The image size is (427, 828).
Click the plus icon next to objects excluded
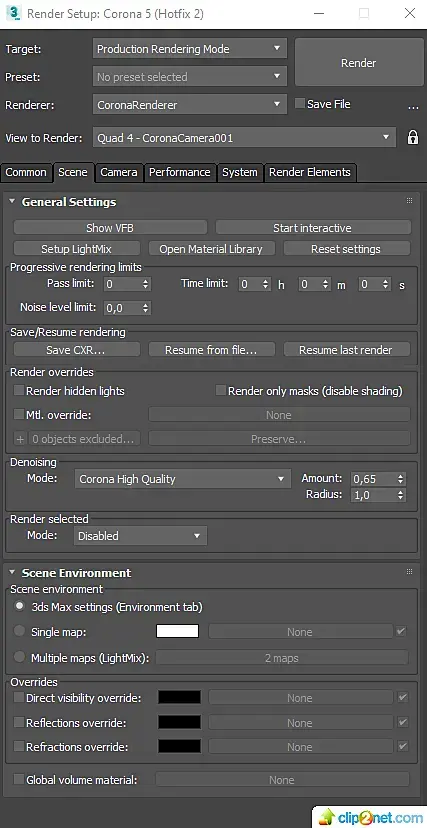click(x=20, y=439)
